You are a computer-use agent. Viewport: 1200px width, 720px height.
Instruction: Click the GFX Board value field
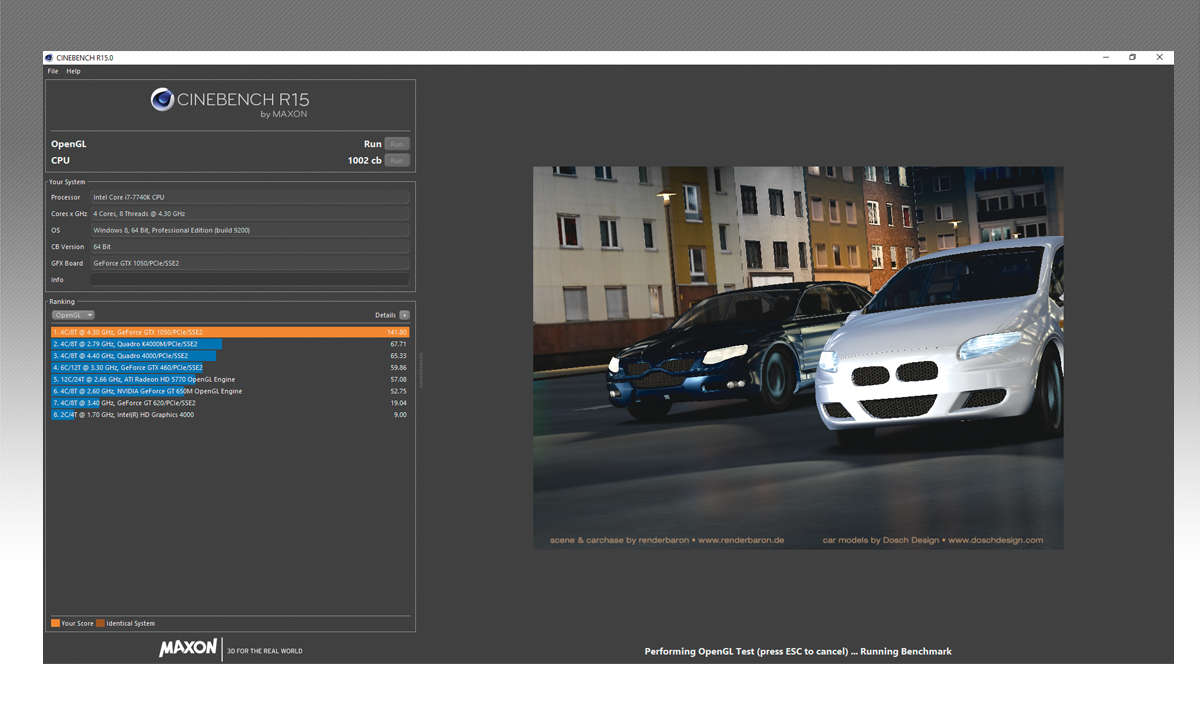coord(250,263)
